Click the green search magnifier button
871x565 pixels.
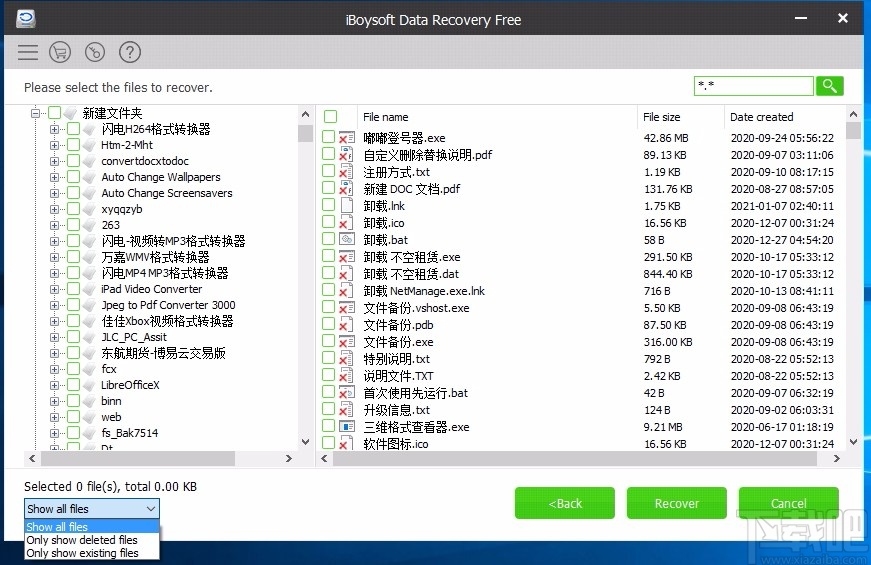[829, 86]
